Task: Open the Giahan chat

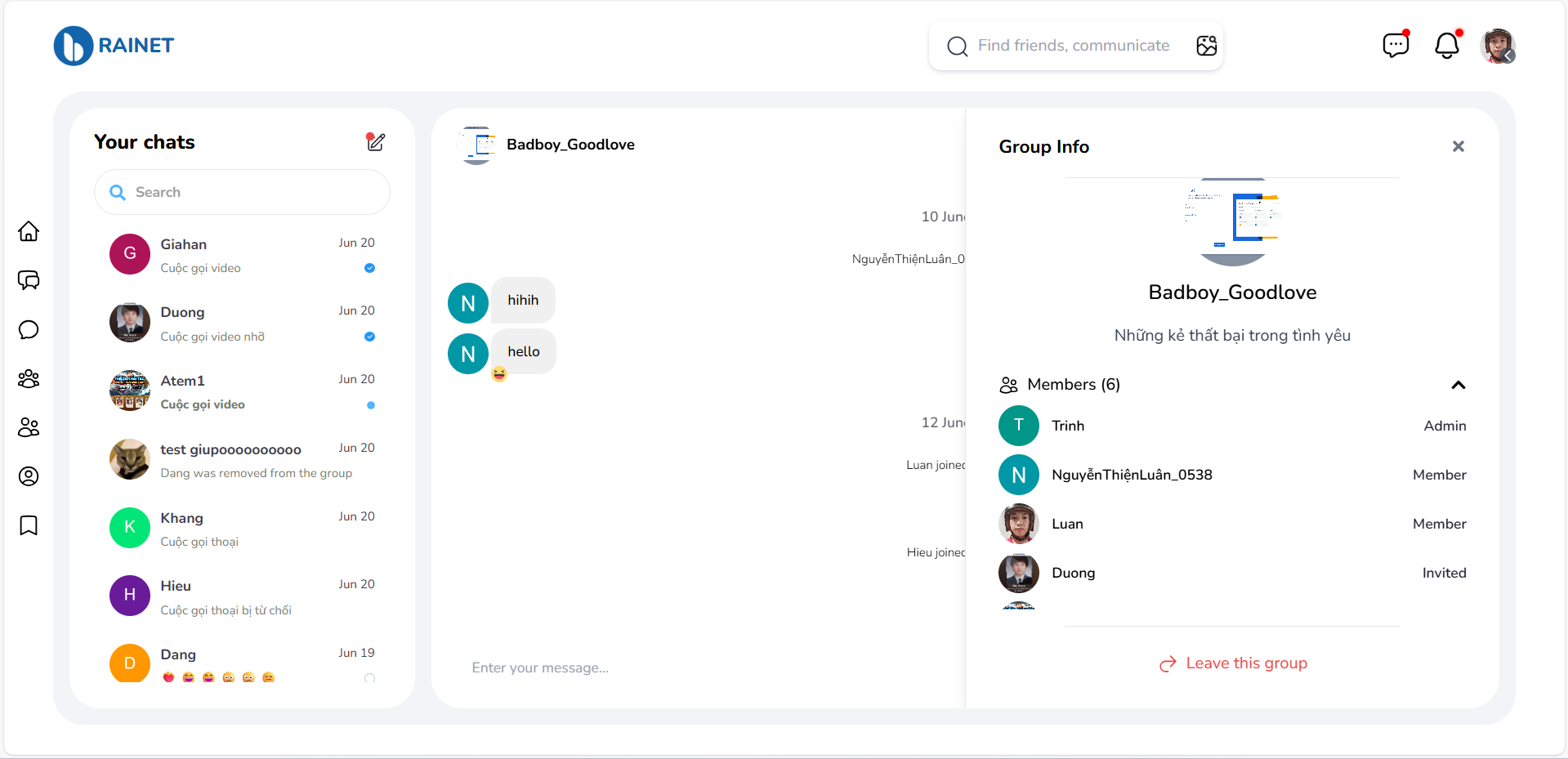Action: (242, 255)
